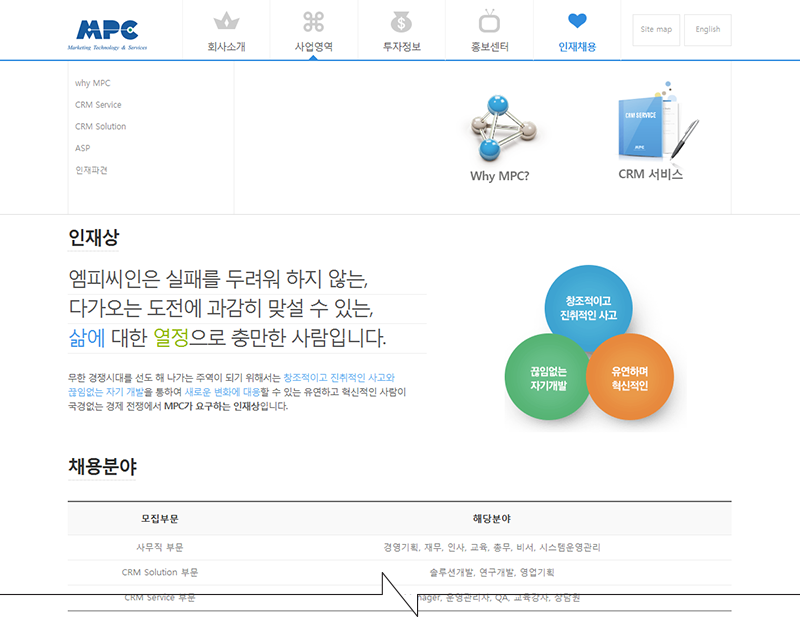Select the CRM Solution submenu link
800x617 pixels.
pyautogui.click(x=101, y=127)
